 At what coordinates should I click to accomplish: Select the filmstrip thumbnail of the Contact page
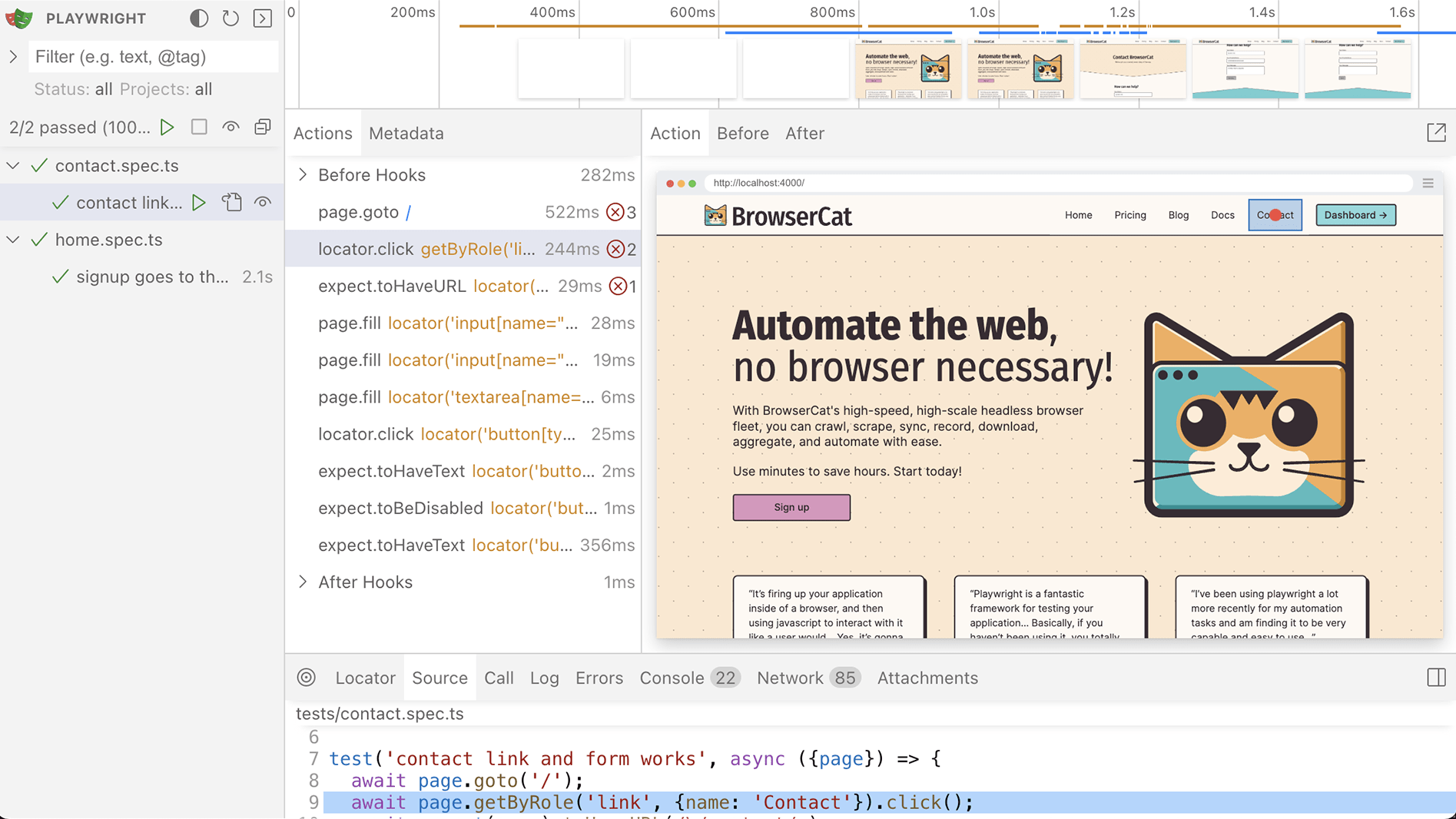point(1133,69)
